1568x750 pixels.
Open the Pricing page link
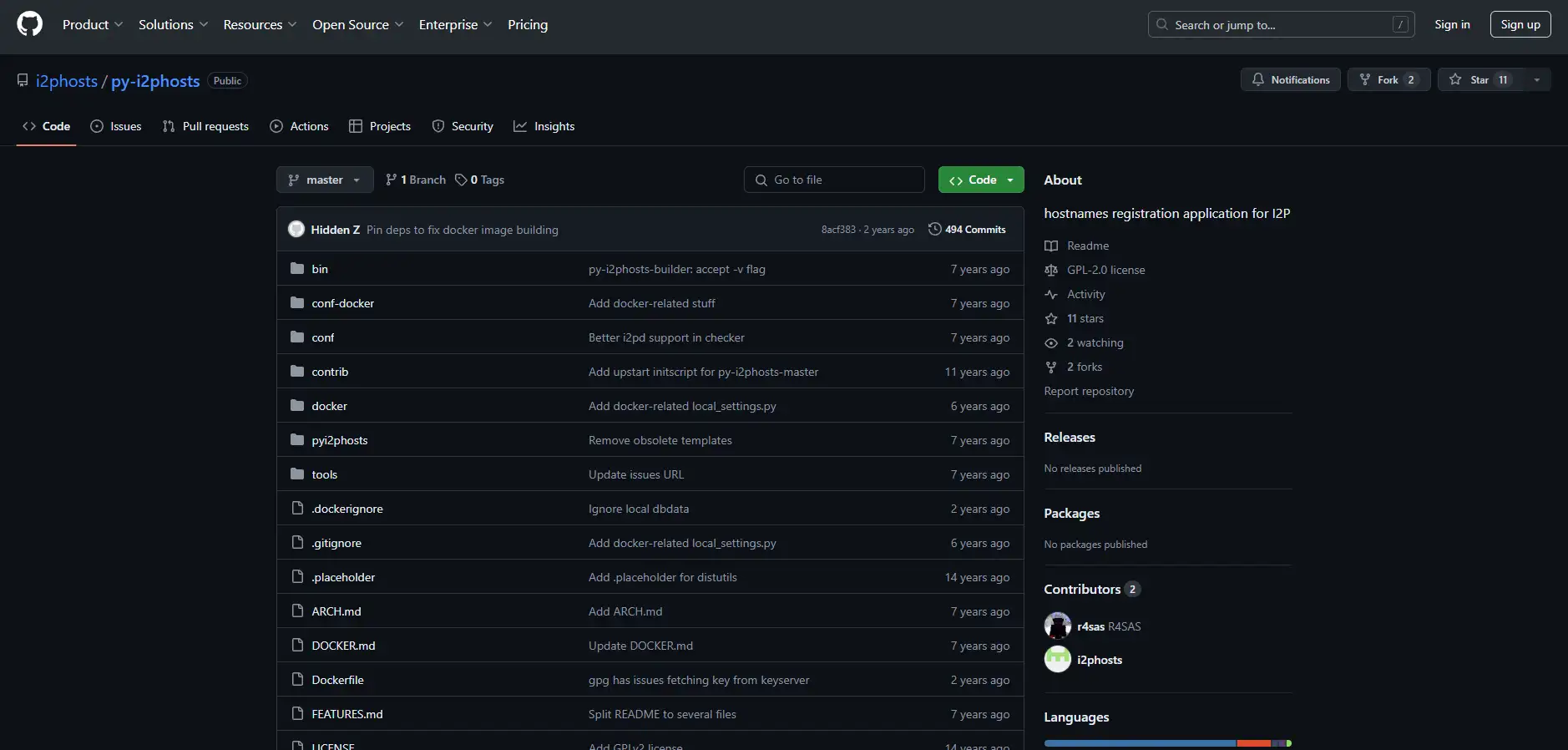click(x=528, y=24)
